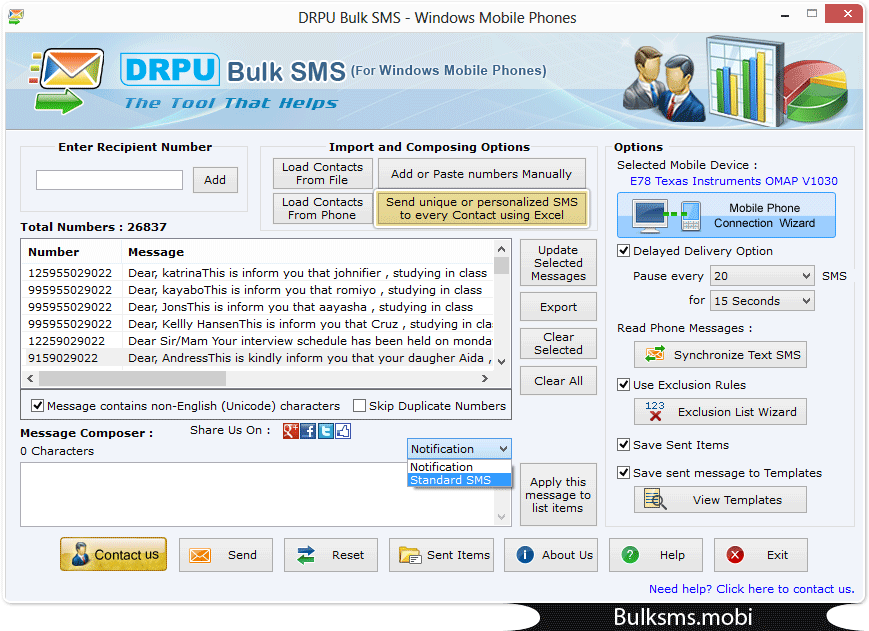869x631 pixels.
Task: Click the Help question mark icon
Action: (630, 555)
